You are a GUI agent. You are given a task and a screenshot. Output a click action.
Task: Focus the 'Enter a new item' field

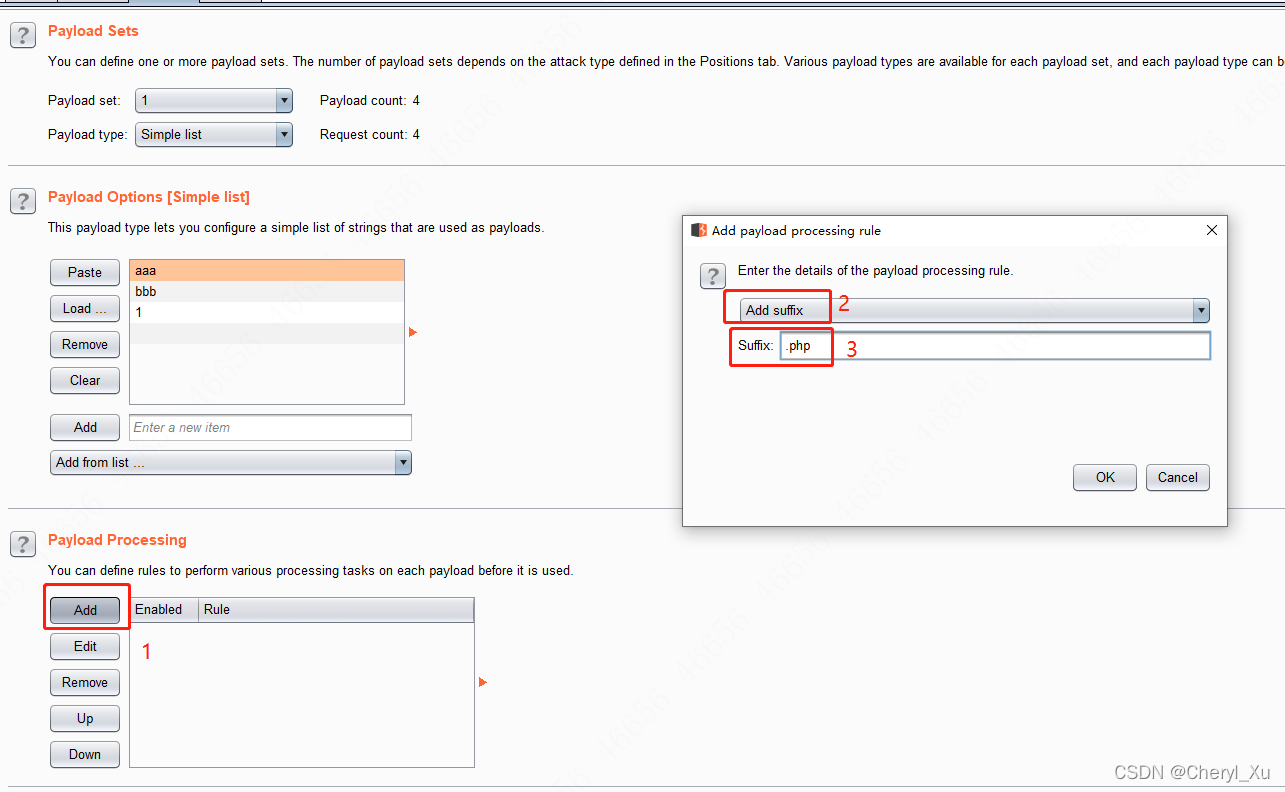[270, 427]
